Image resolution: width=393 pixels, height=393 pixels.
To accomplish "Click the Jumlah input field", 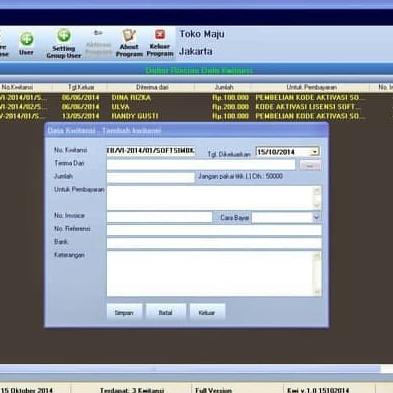I will [151, 177].
